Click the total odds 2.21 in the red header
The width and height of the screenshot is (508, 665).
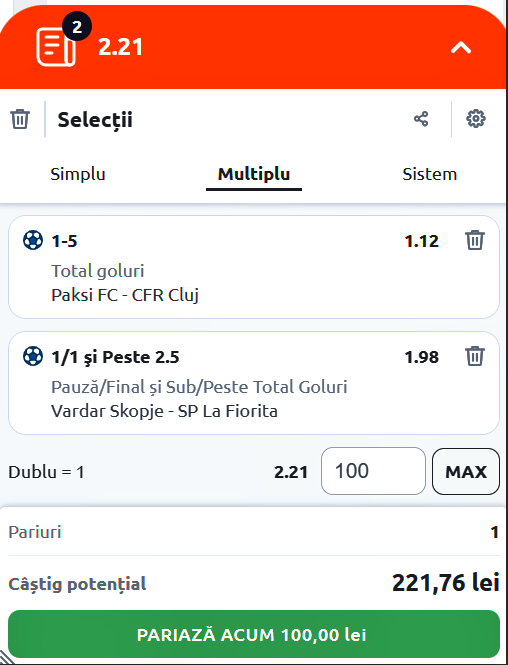pos(120,47)
